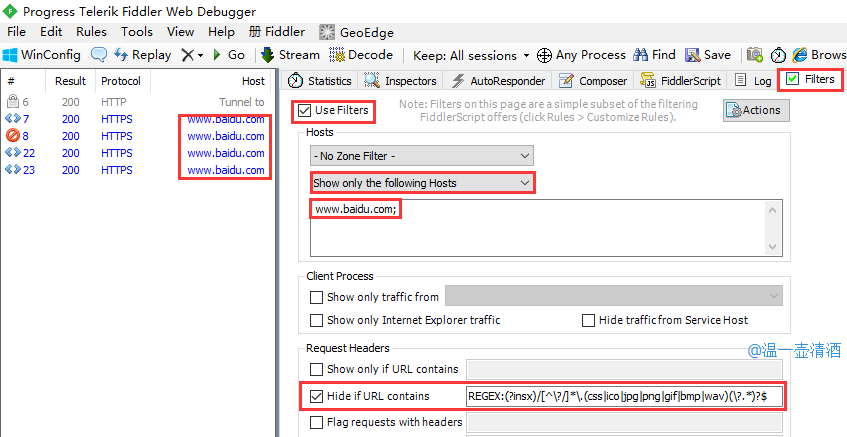The height and width of the screenshot is (437, 847).
Task: Click the Go resume button
Action: [228, 55]
